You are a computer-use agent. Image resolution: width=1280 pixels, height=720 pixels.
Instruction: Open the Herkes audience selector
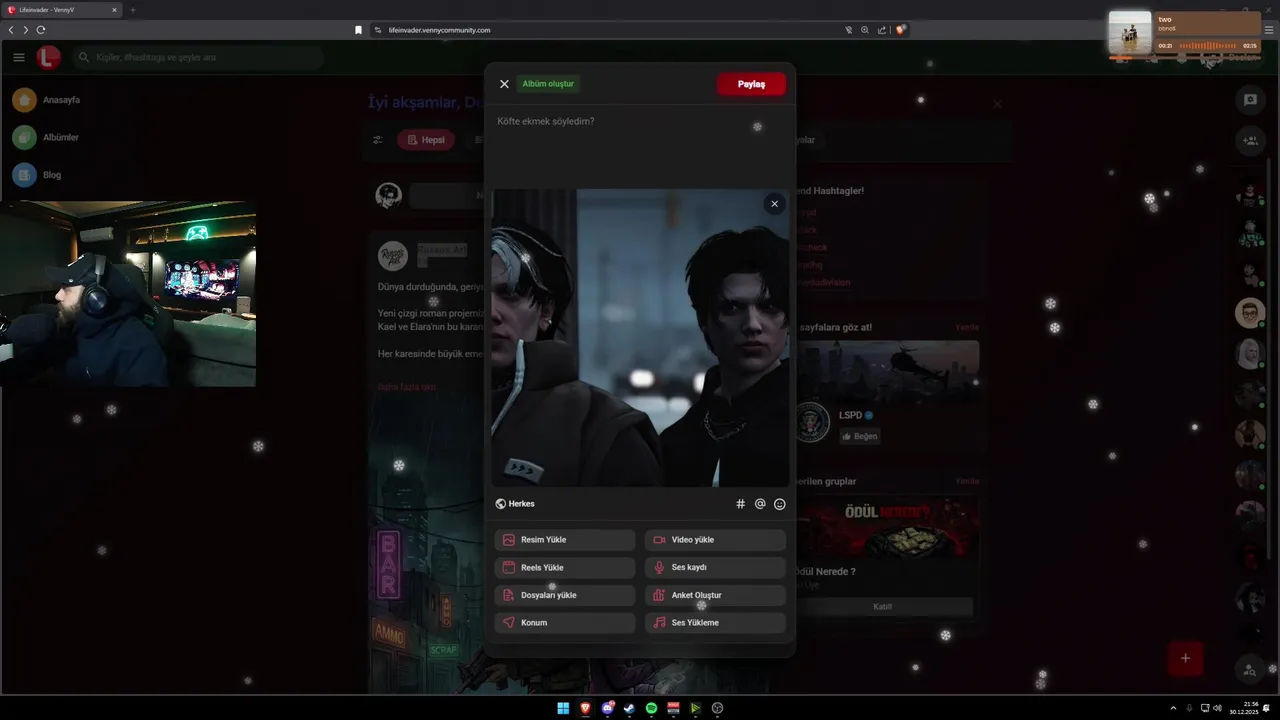click(515, 504)
